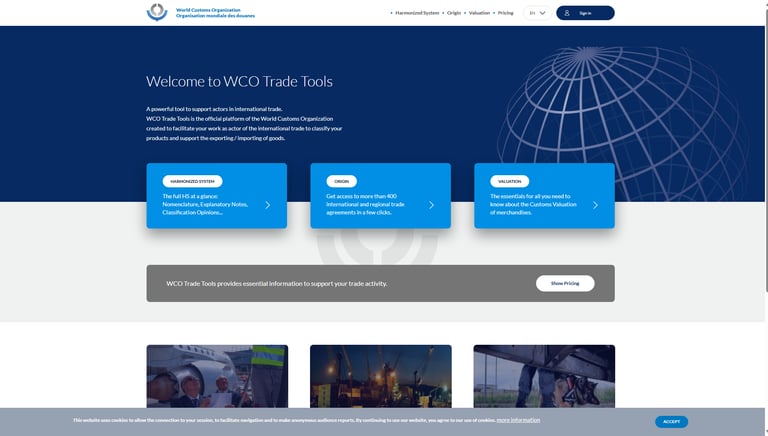Click text 'The essentials for all you need'
The width and height of the screenshot is (768, 436).
[530, 196]
